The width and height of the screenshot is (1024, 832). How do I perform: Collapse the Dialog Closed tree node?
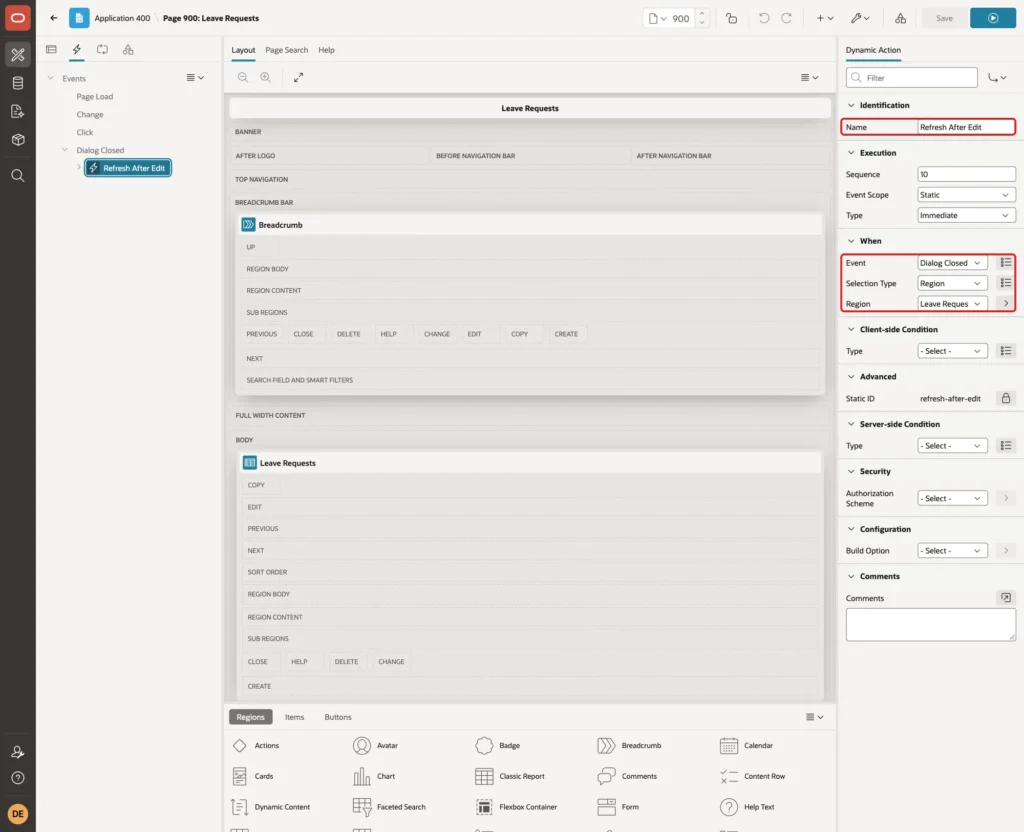[64, 150]
